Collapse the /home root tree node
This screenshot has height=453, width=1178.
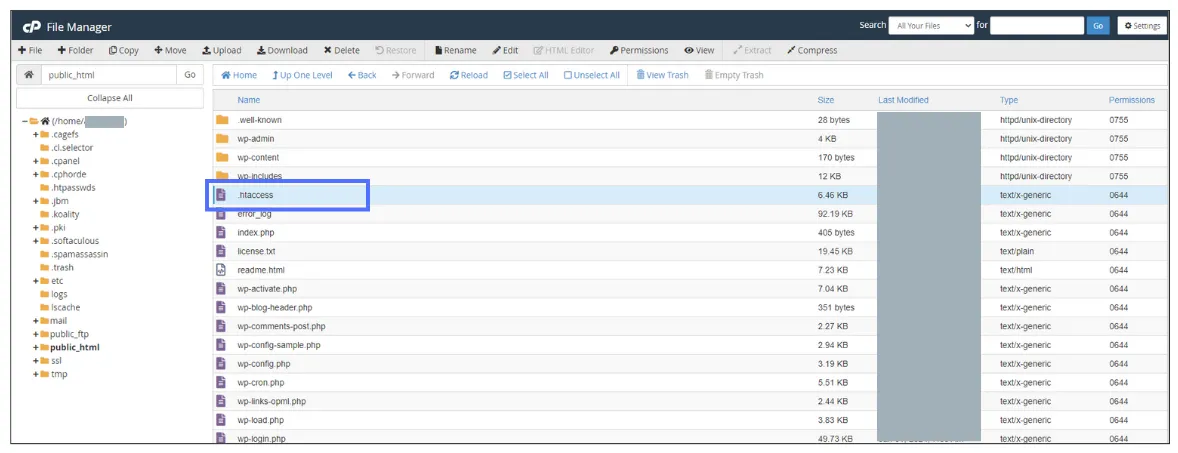25,121
